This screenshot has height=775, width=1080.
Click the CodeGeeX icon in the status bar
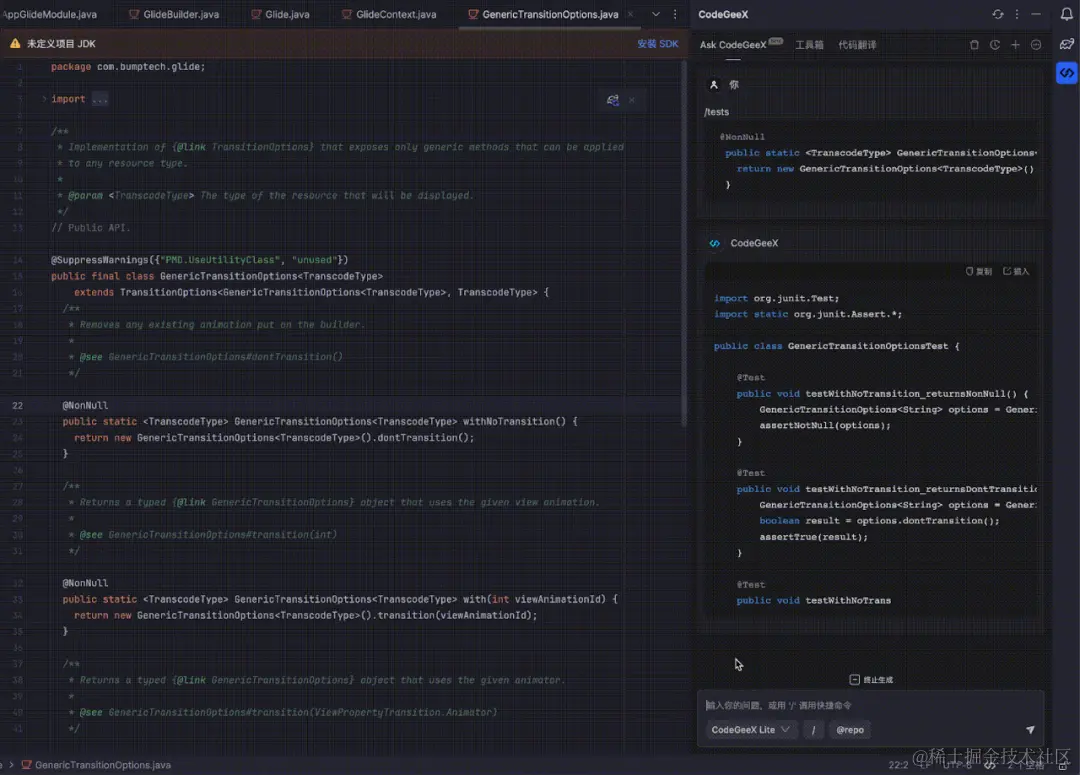tap(990, 765)
